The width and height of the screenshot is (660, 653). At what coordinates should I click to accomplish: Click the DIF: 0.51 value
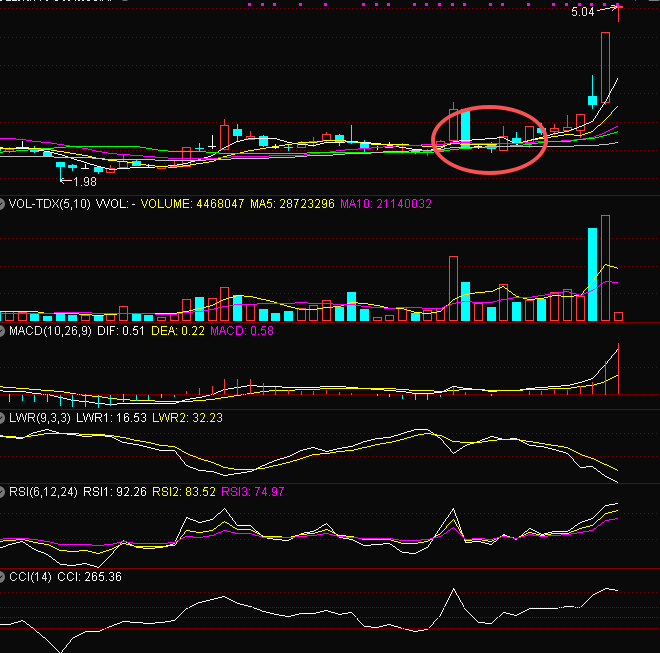point(121,331)
